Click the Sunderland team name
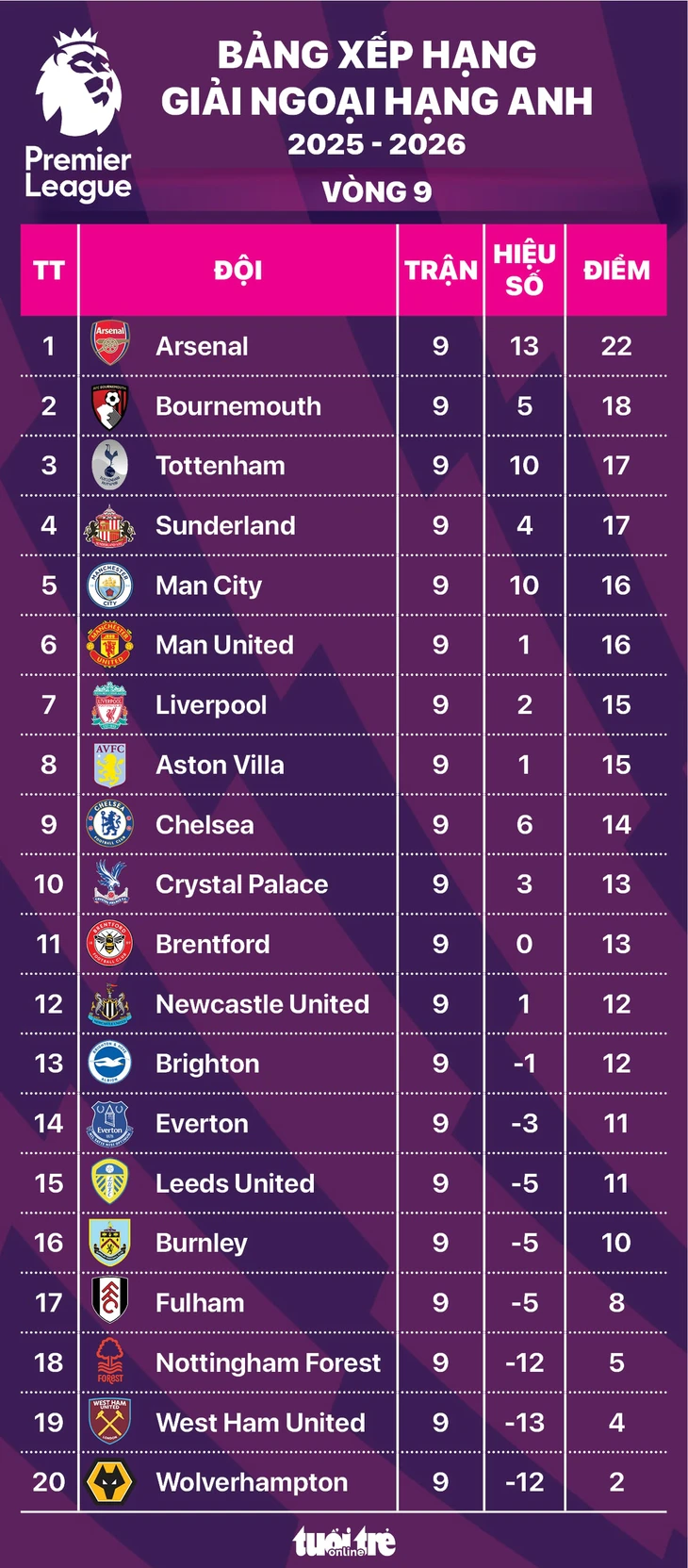Viewport: 688px width, 1568px height. pos(225,525)
